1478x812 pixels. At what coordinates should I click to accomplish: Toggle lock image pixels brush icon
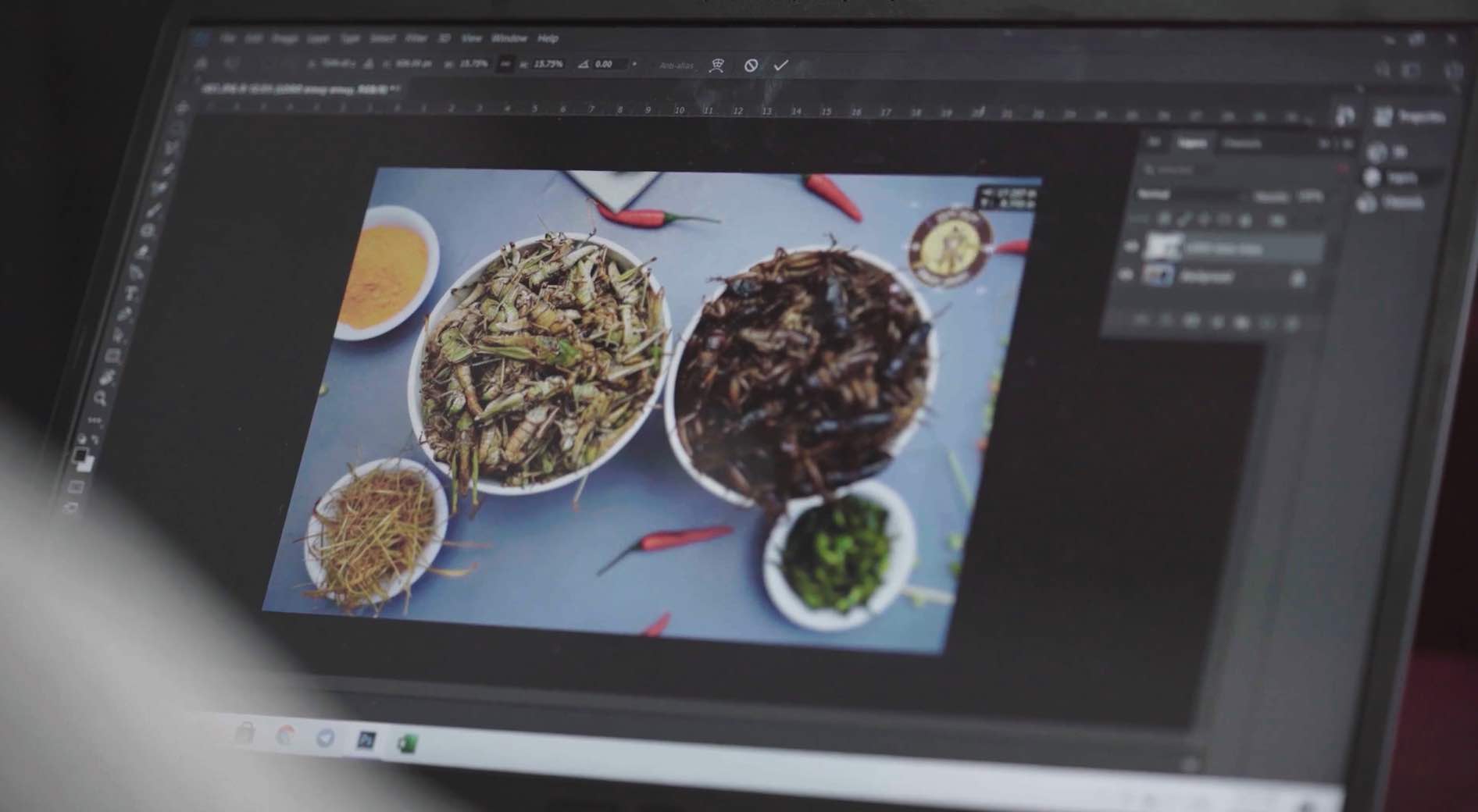[1183, 220]
